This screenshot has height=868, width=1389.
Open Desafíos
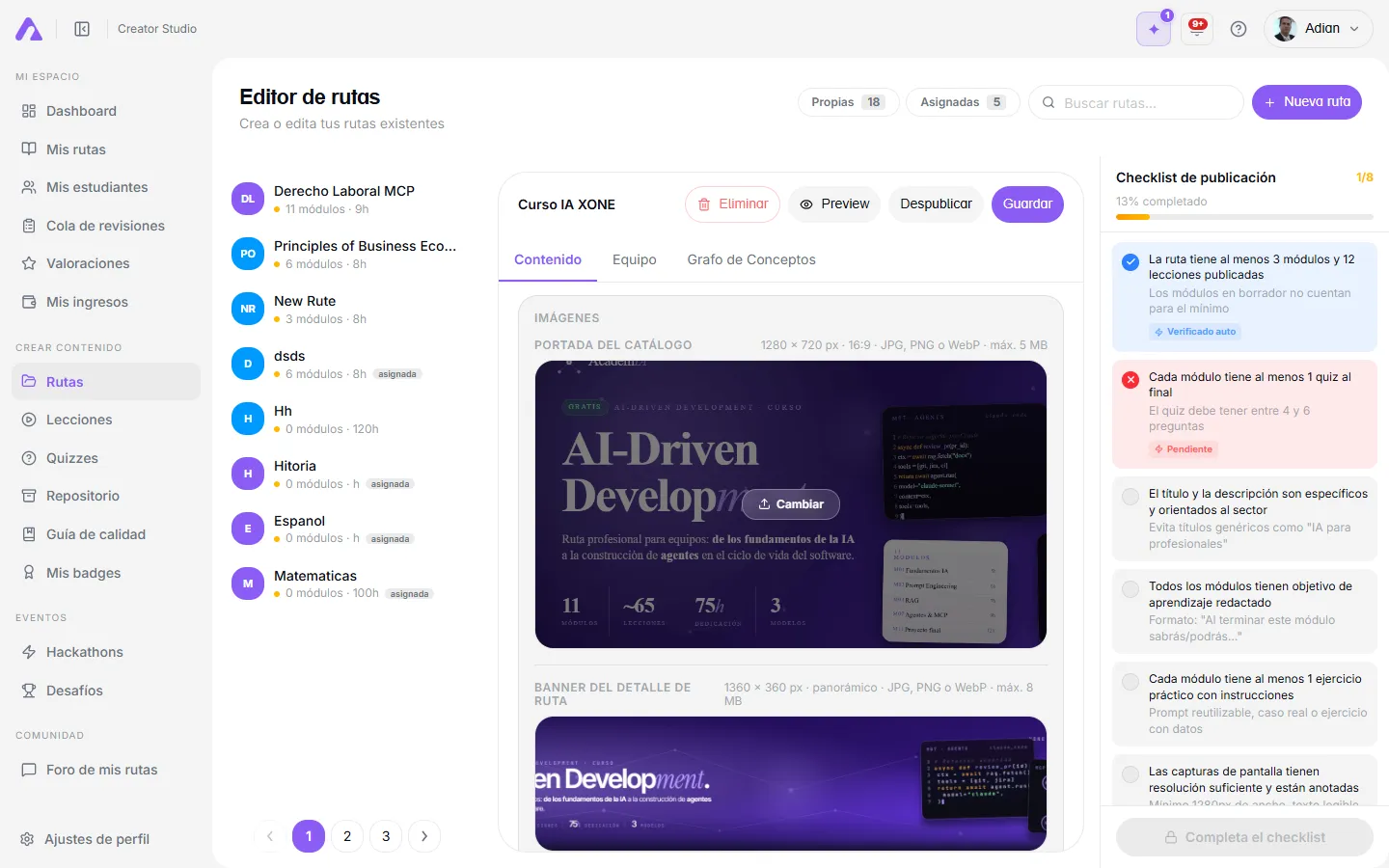(x=106, y=691)
